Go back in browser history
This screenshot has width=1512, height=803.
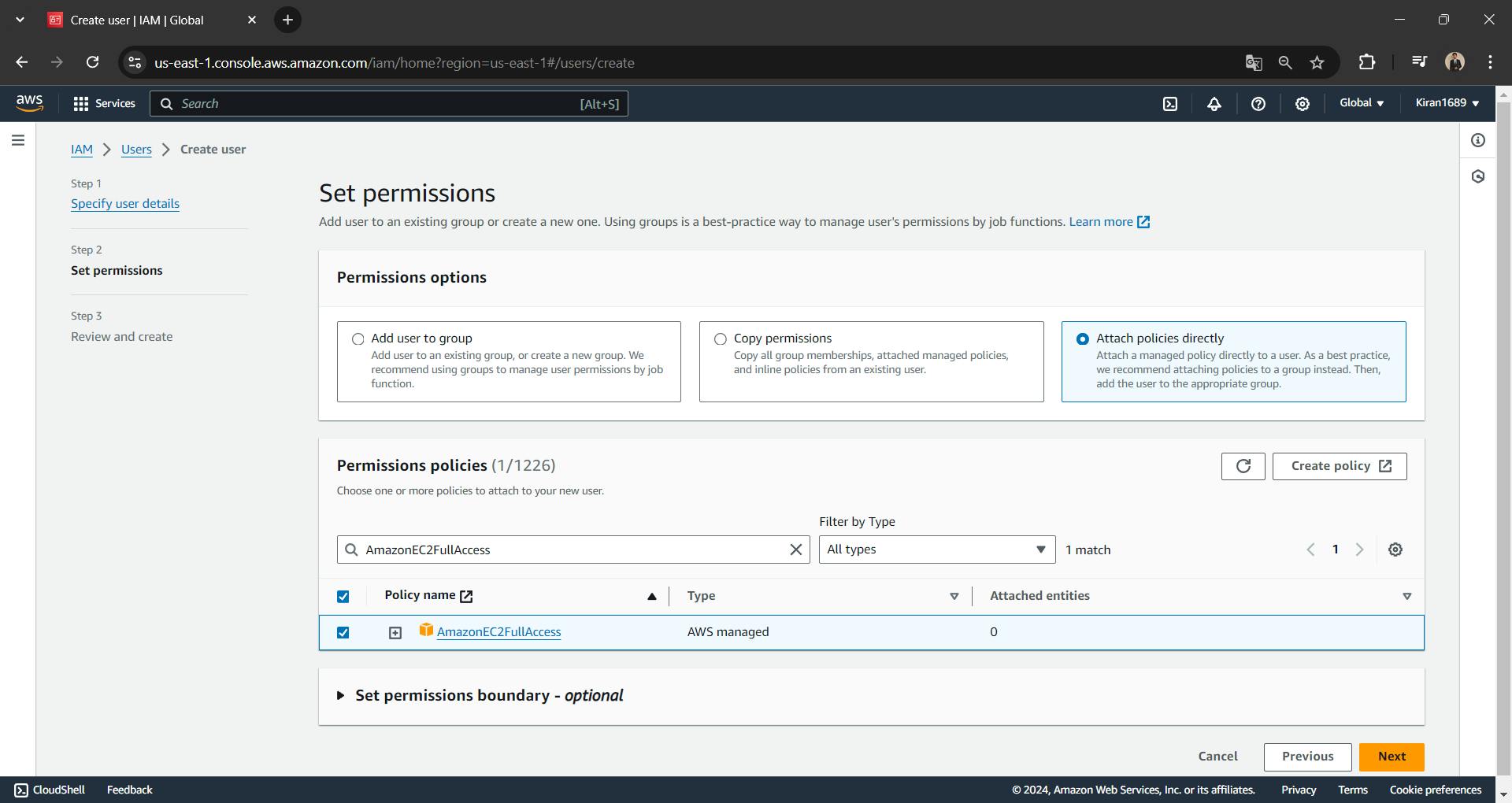tap(21, 62)
